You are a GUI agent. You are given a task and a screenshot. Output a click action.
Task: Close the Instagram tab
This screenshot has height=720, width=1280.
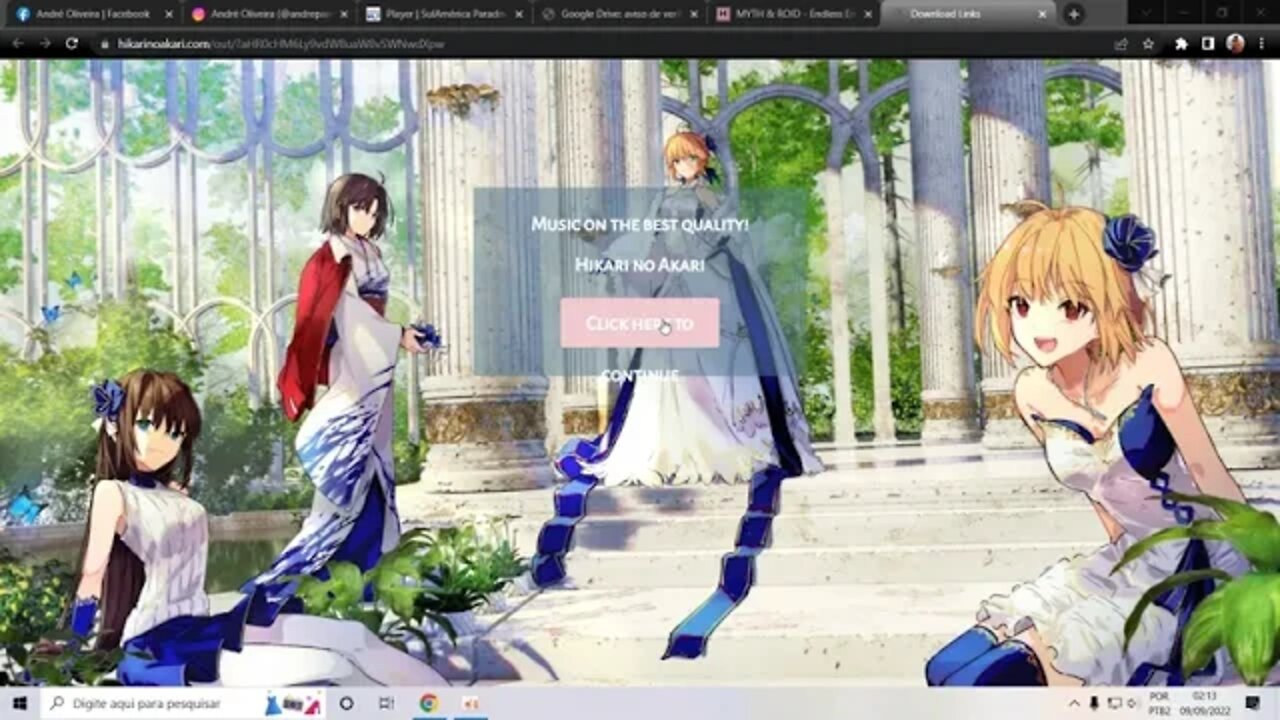(x=343, y=14)
